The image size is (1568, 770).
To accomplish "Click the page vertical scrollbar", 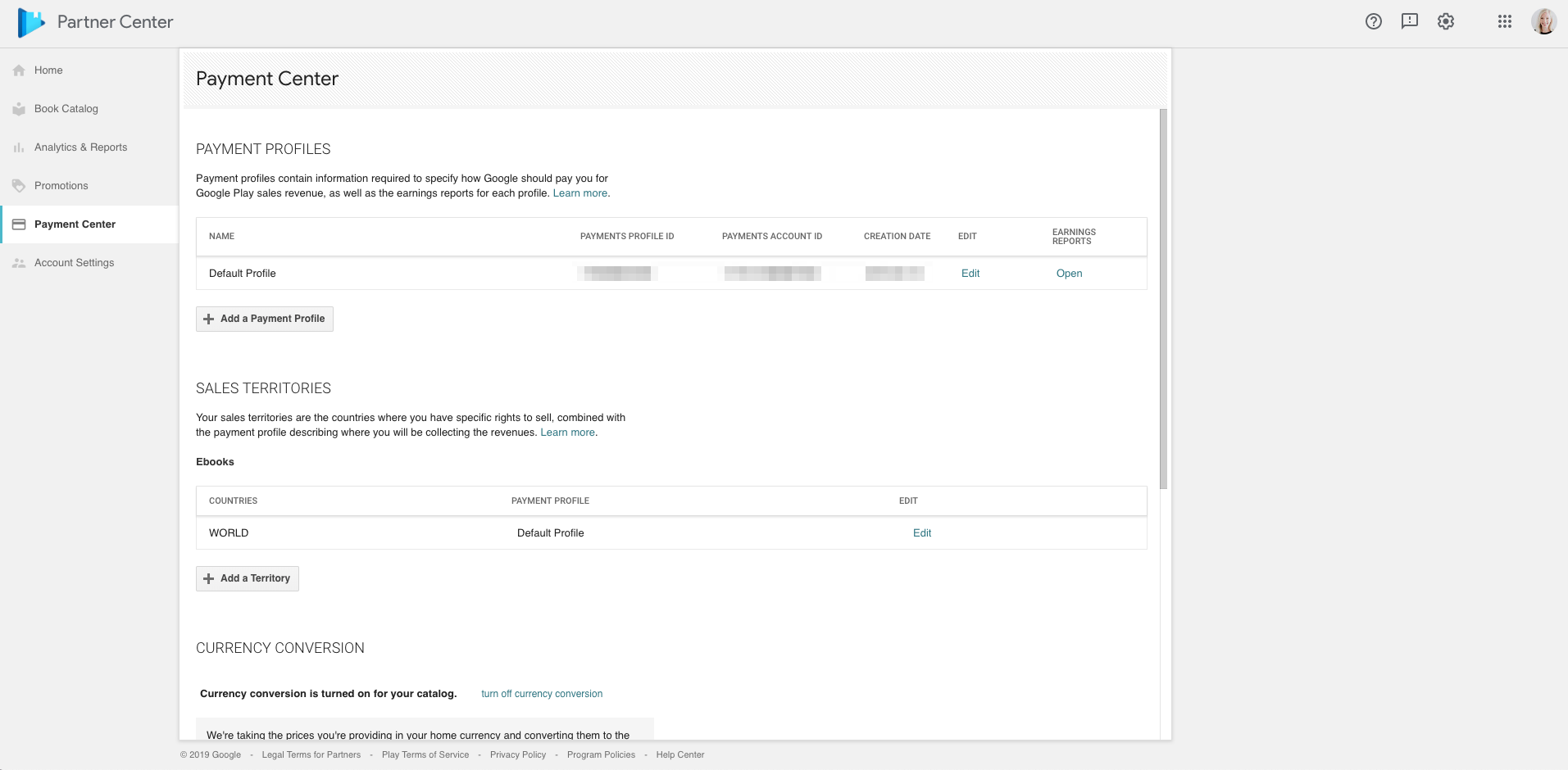I will tap(1163, 299).
